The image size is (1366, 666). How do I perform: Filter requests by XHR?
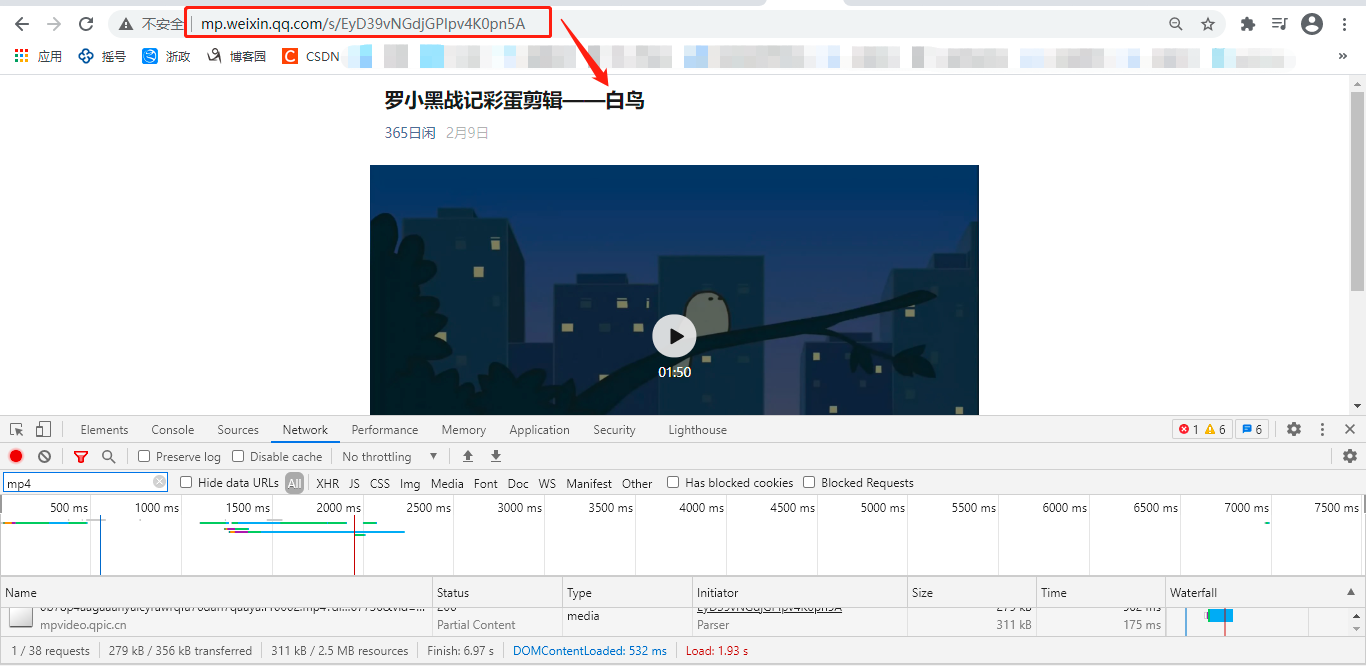327,483
